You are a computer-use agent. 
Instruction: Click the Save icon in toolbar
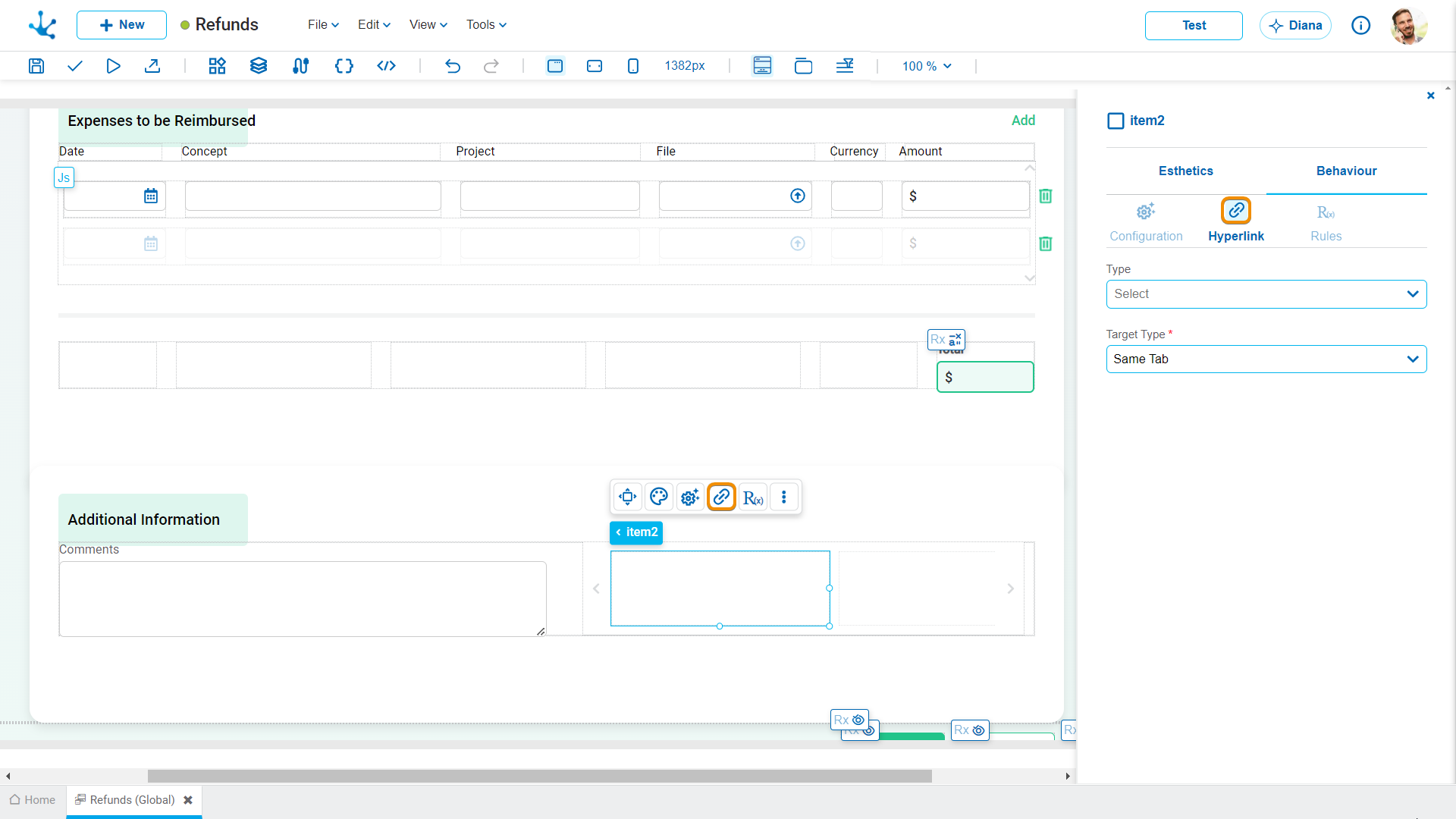tap(36, 66)
